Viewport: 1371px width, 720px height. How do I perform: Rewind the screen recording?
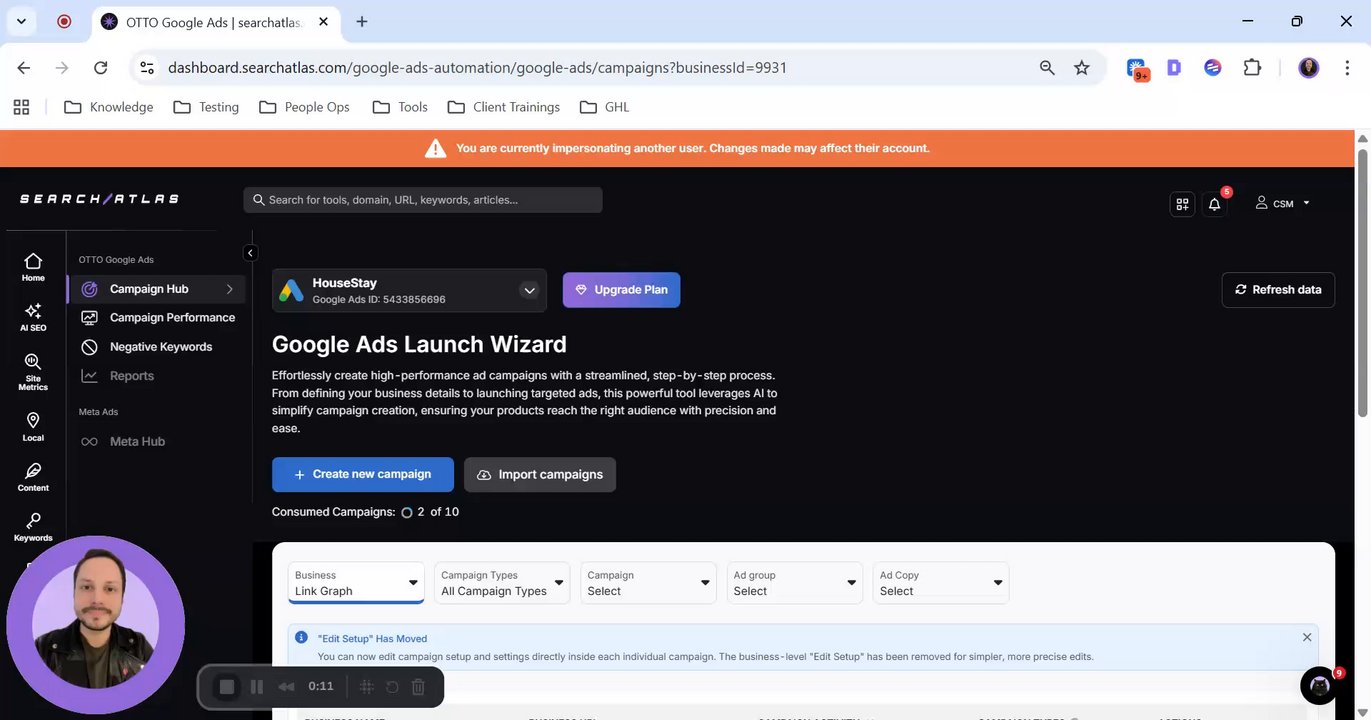[286, 687]
